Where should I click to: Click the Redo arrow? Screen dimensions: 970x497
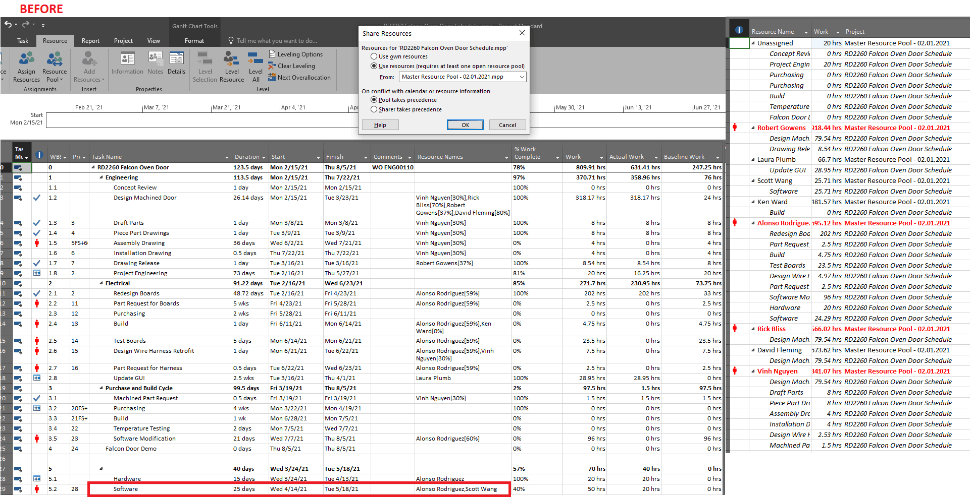(26, 25)
